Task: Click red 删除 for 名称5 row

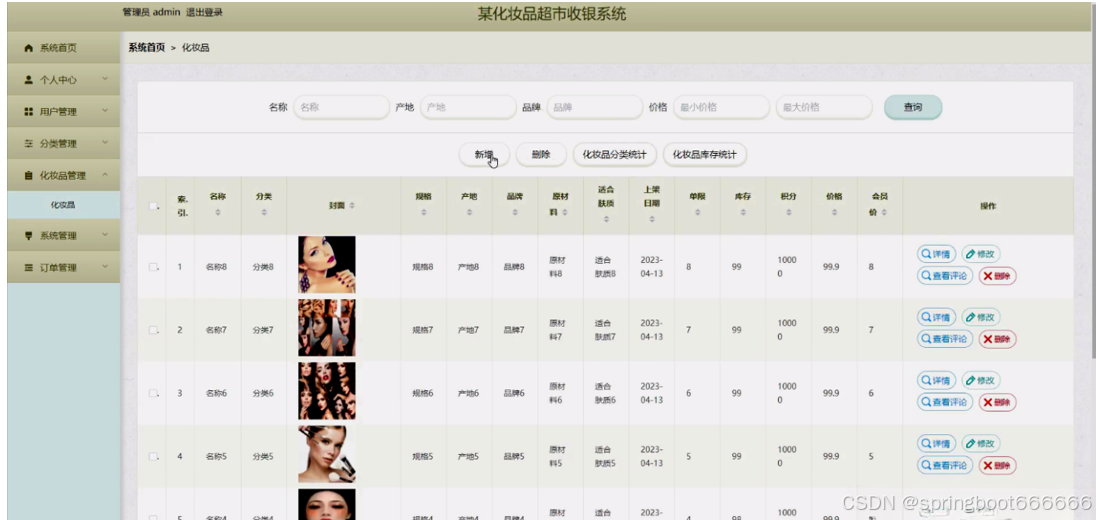Action: (997, 465)
